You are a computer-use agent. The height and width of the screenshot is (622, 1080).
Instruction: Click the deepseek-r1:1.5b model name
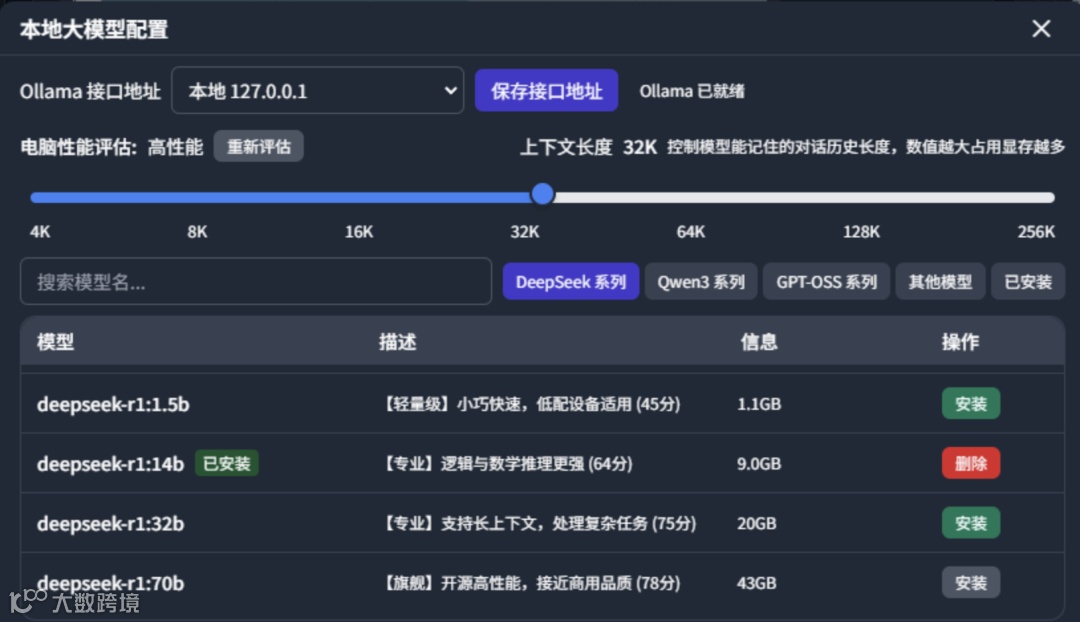113,404
